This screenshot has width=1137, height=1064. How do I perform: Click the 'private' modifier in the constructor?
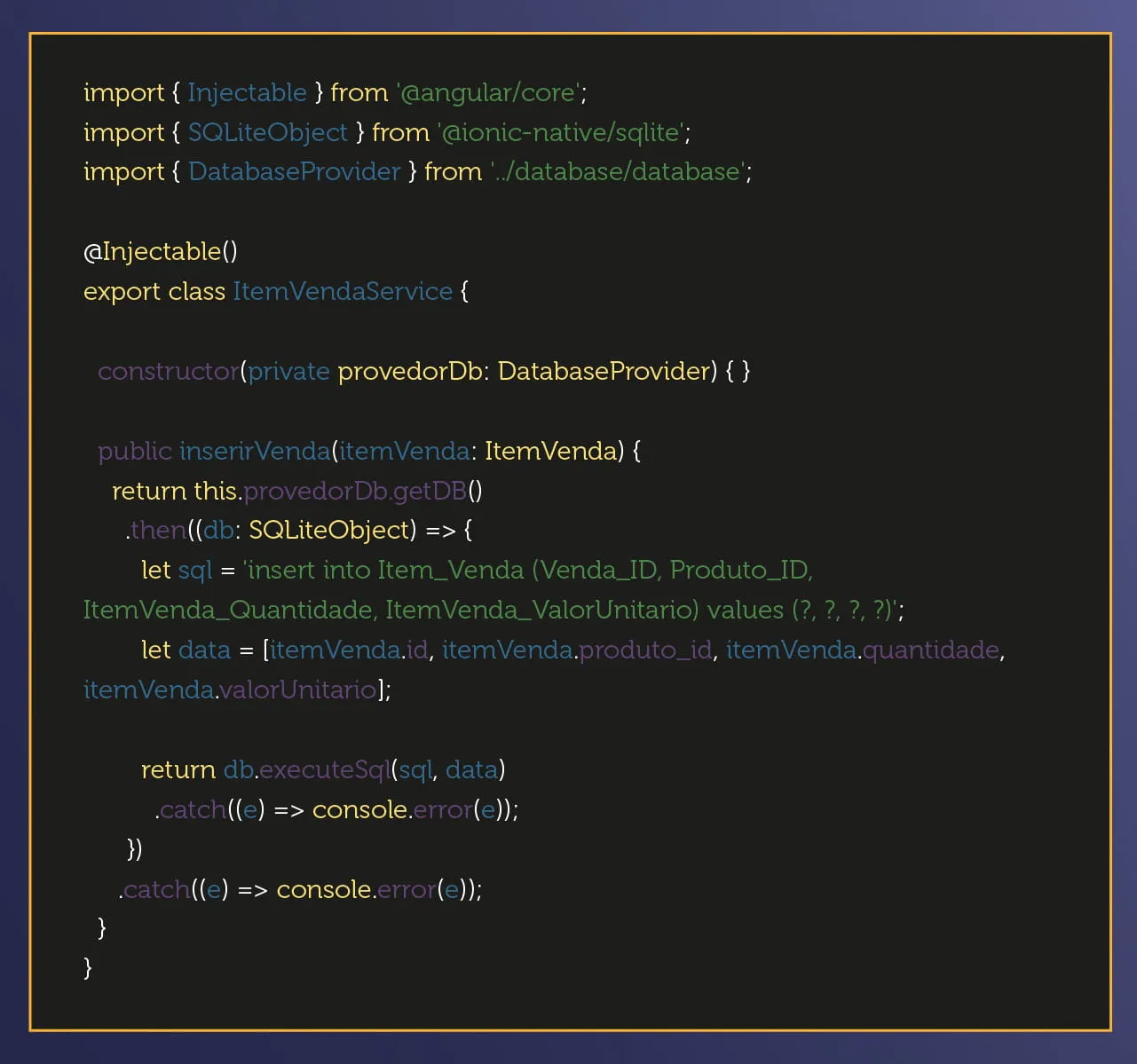[x=288, y=371]
